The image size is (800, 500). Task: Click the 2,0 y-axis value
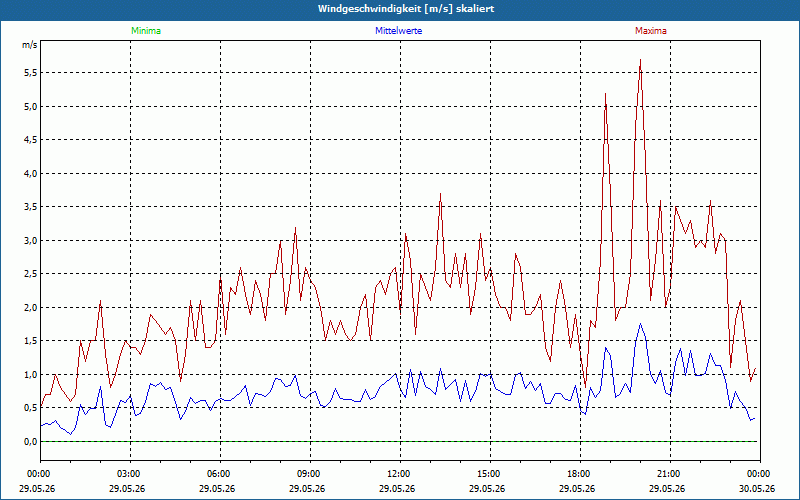(31, 308)
